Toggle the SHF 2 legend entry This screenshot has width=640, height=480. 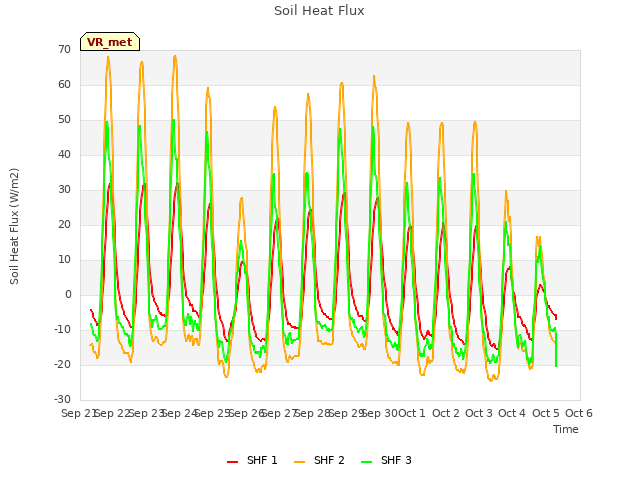(319, 460)
